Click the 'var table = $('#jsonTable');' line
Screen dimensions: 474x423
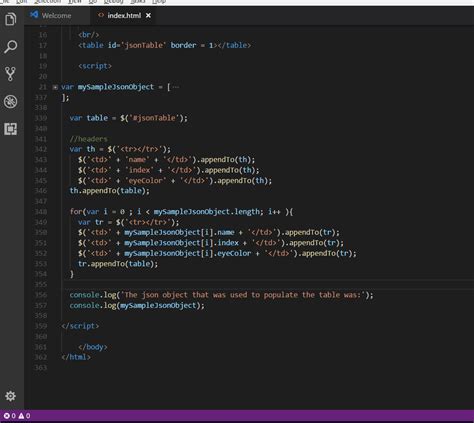129,118
